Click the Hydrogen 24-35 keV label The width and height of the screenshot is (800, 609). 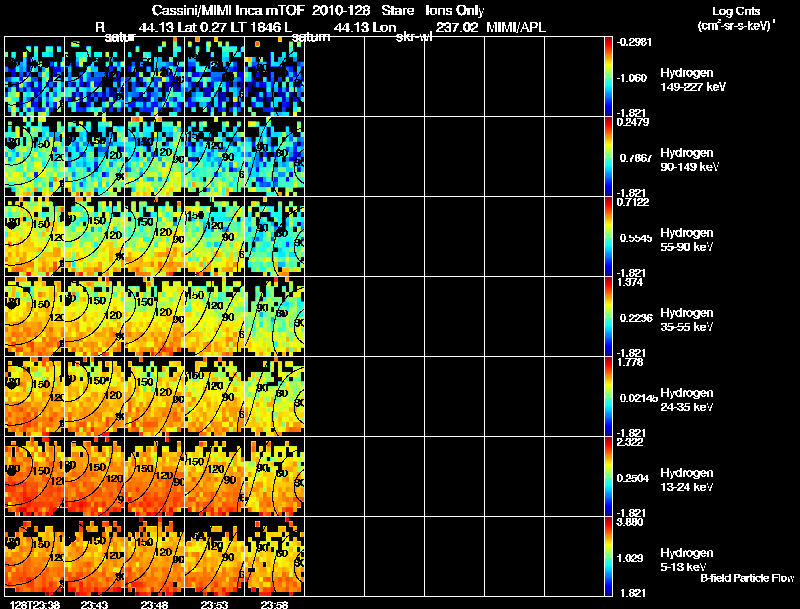pyautogui.click(x=687, y=400)
